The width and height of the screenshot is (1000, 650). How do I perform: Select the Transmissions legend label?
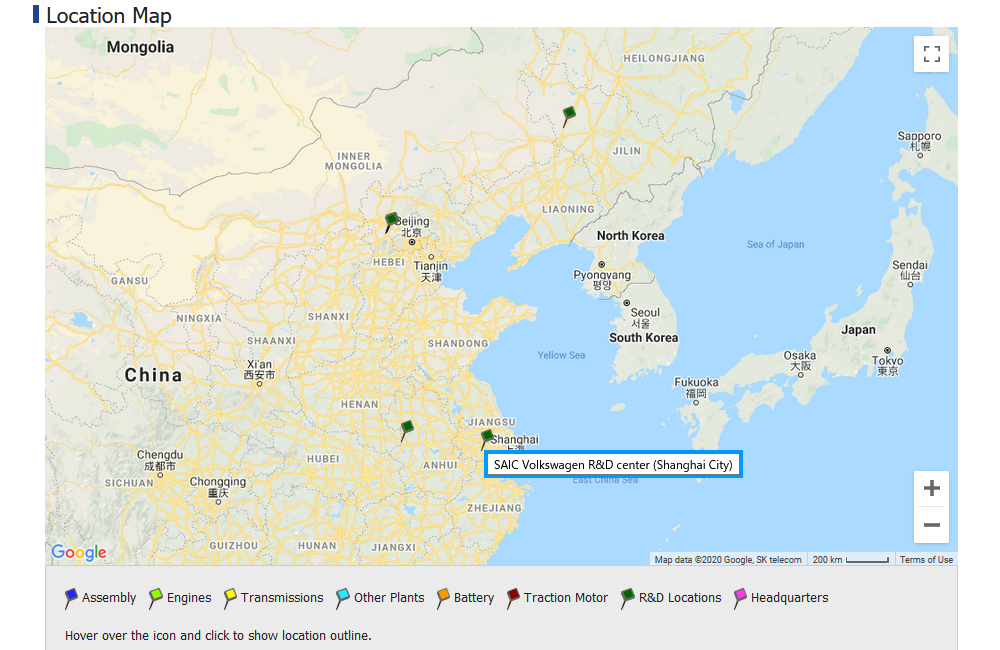pos(282,598)
